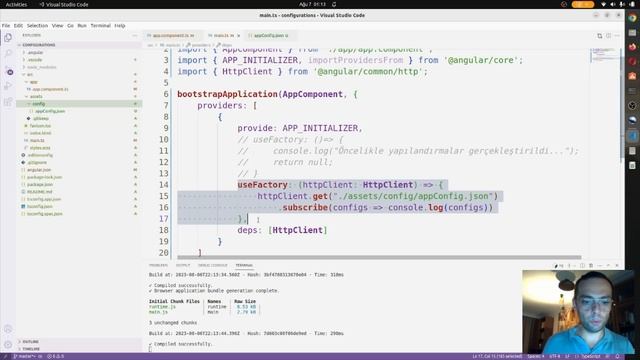The width and height of the screenshot is (640, 360).
Task: Open styles.scss in the explorer tree
Action: click(x=40, y=148)
